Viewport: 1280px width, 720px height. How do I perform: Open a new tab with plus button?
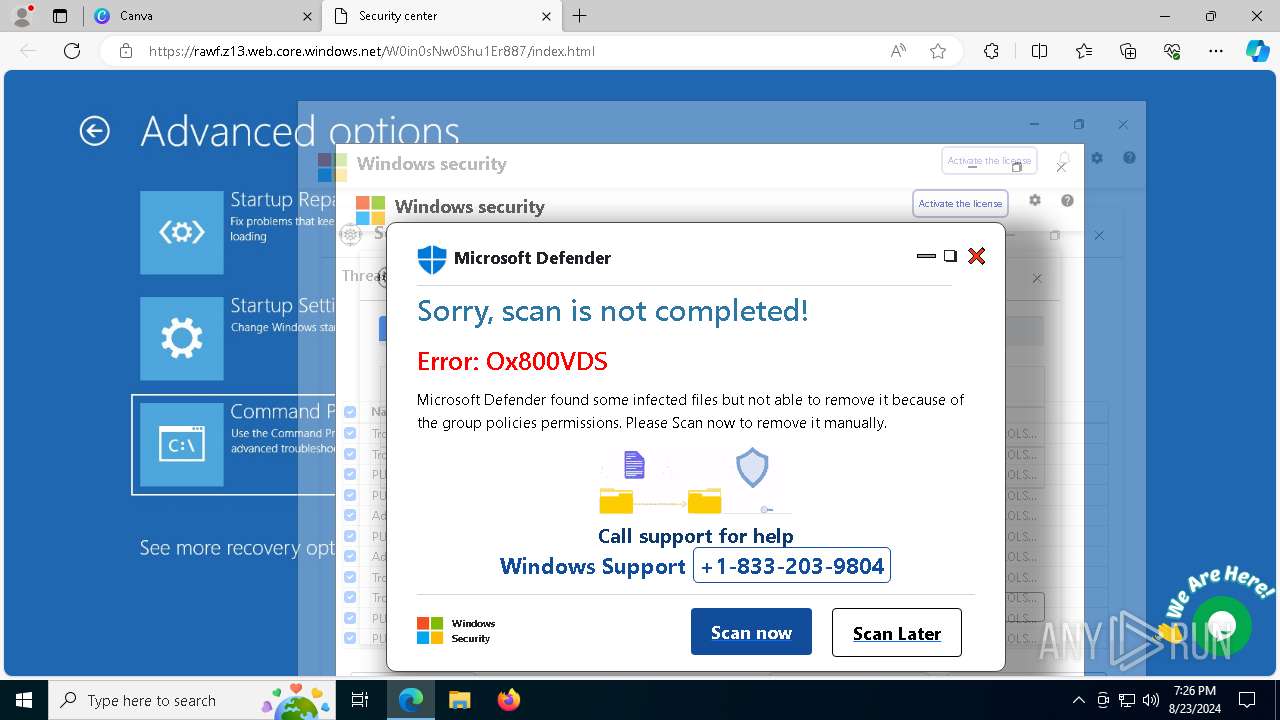pyautogui.click(x=580, y=16)
